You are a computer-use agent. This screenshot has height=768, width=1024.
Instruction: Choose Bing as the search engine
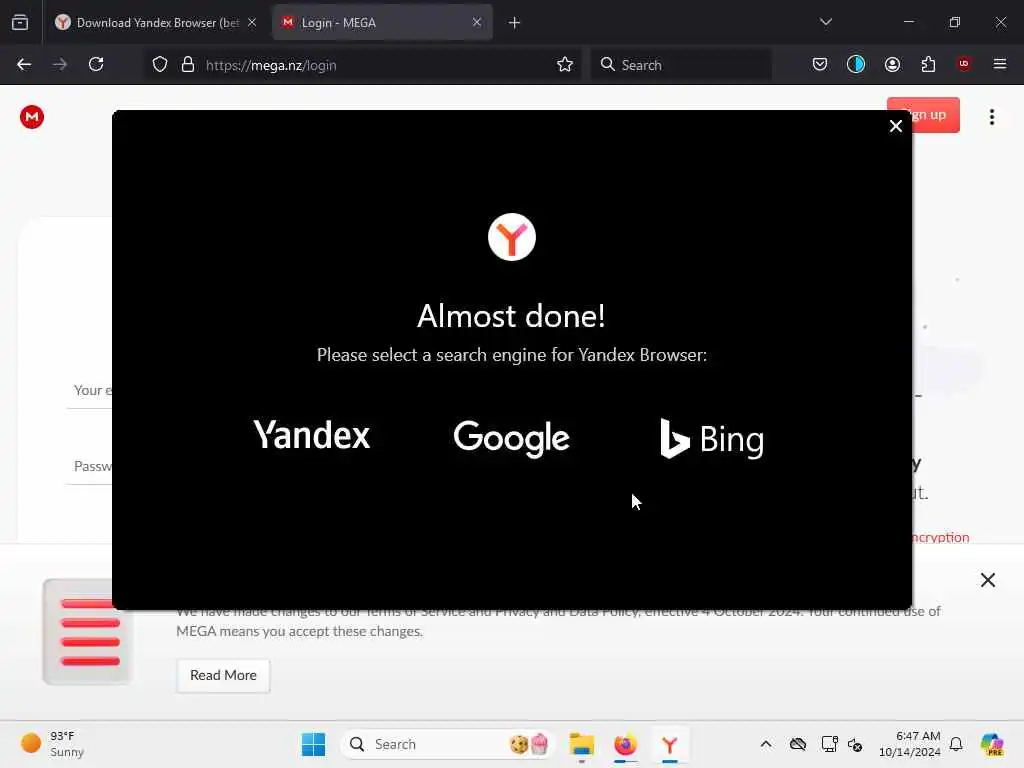click(712, 439)
